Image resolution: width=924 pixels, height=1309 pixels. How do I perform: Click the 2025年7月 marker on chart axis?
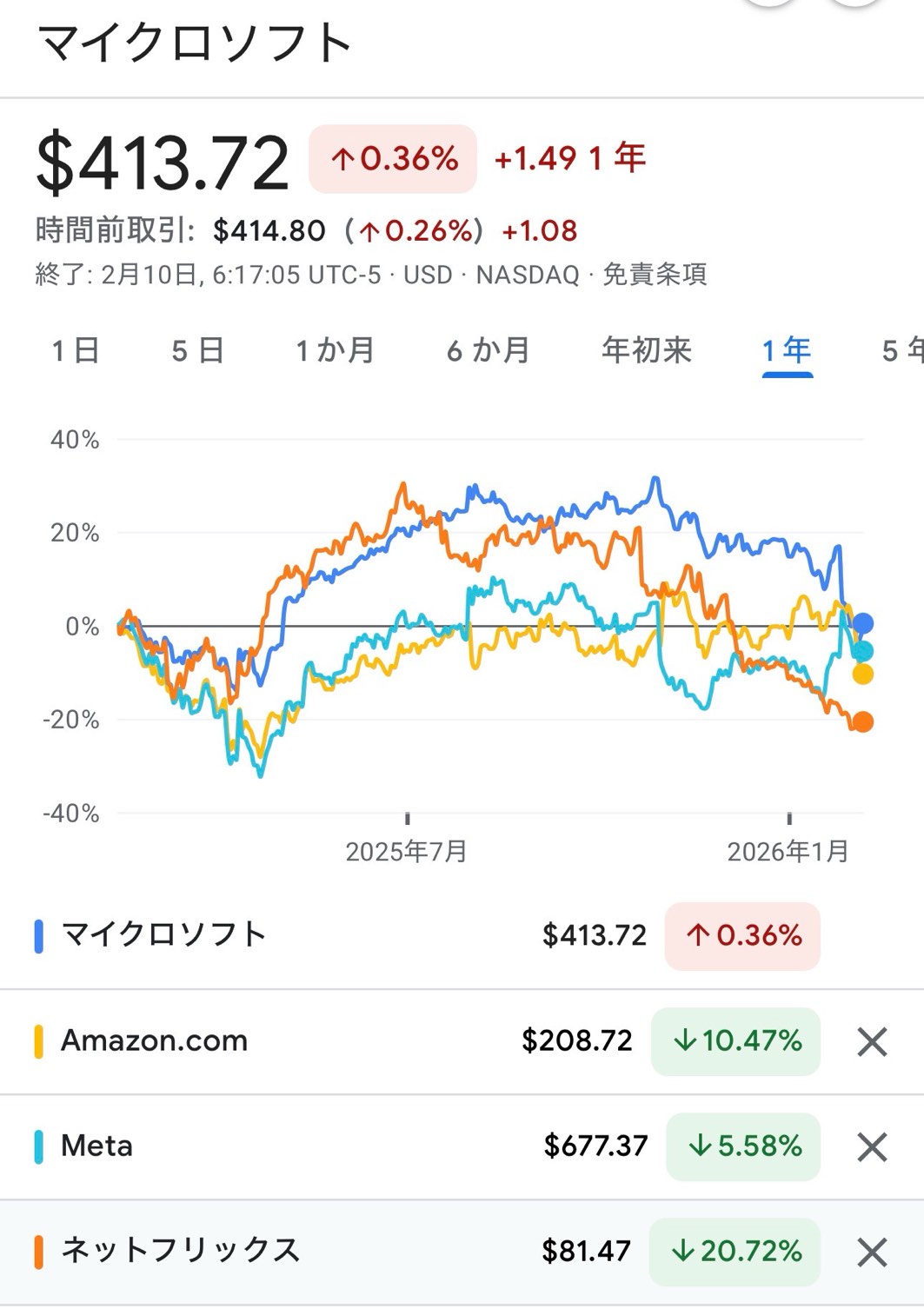click(406, 851)
